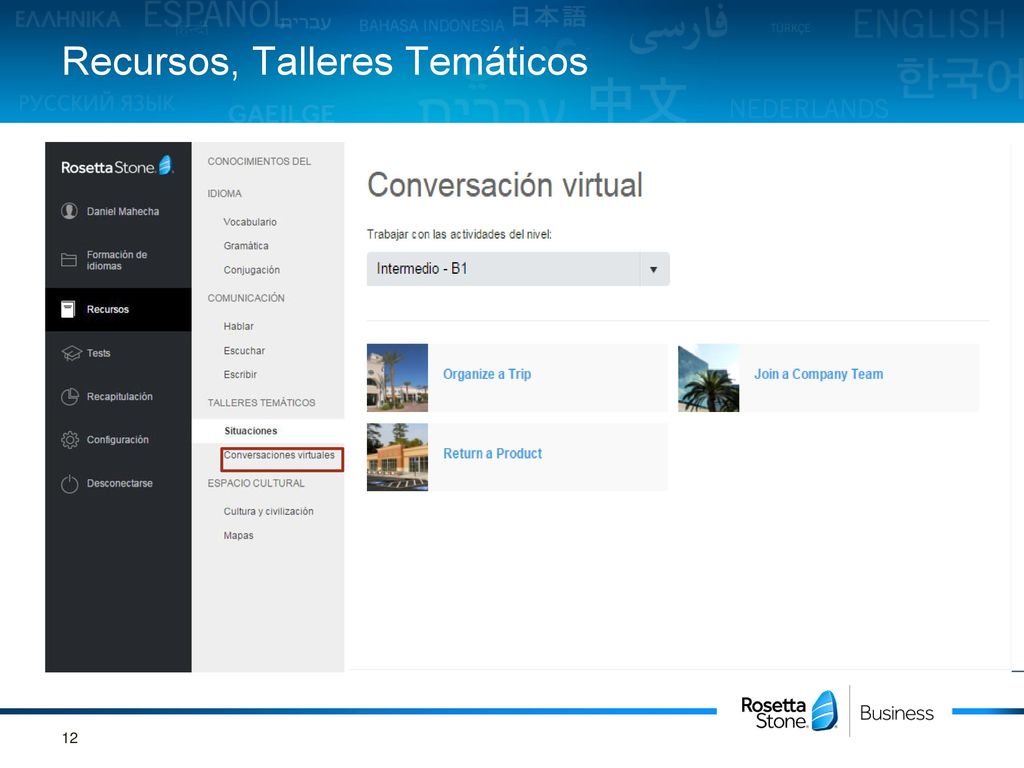Click the ESPACIO CULTURAL section heading
1024x768 pixels.
tap(256, 483)
